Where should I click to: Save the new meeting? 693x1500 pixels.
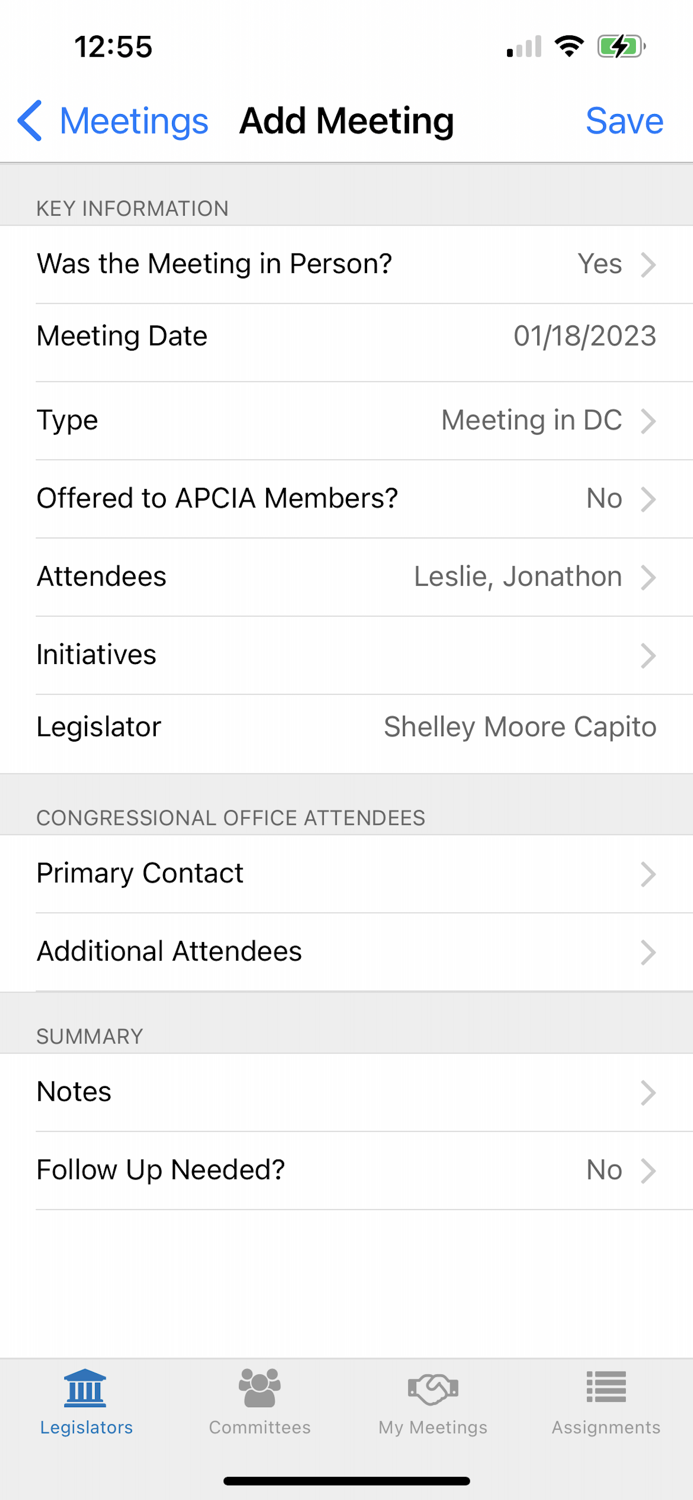624,120
